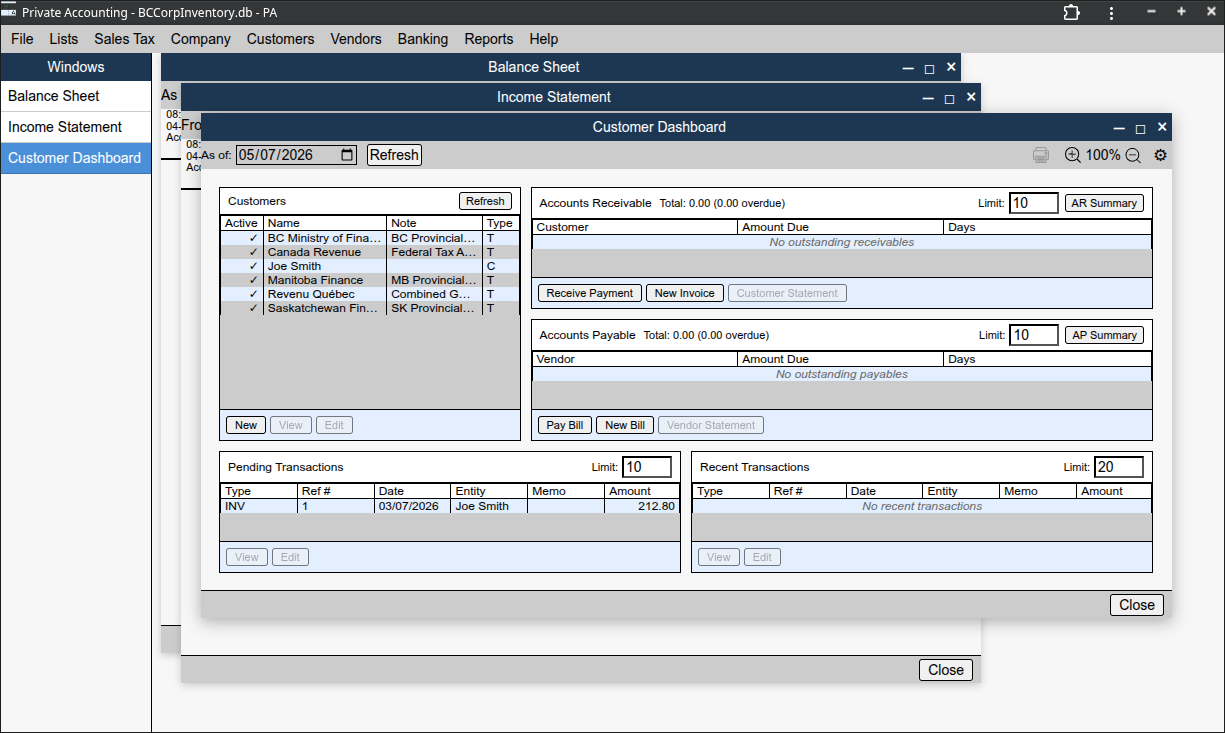This screenshot has width=1225, height=733.
Task: Open the Vendors menu
Action: tap(355, 39)
